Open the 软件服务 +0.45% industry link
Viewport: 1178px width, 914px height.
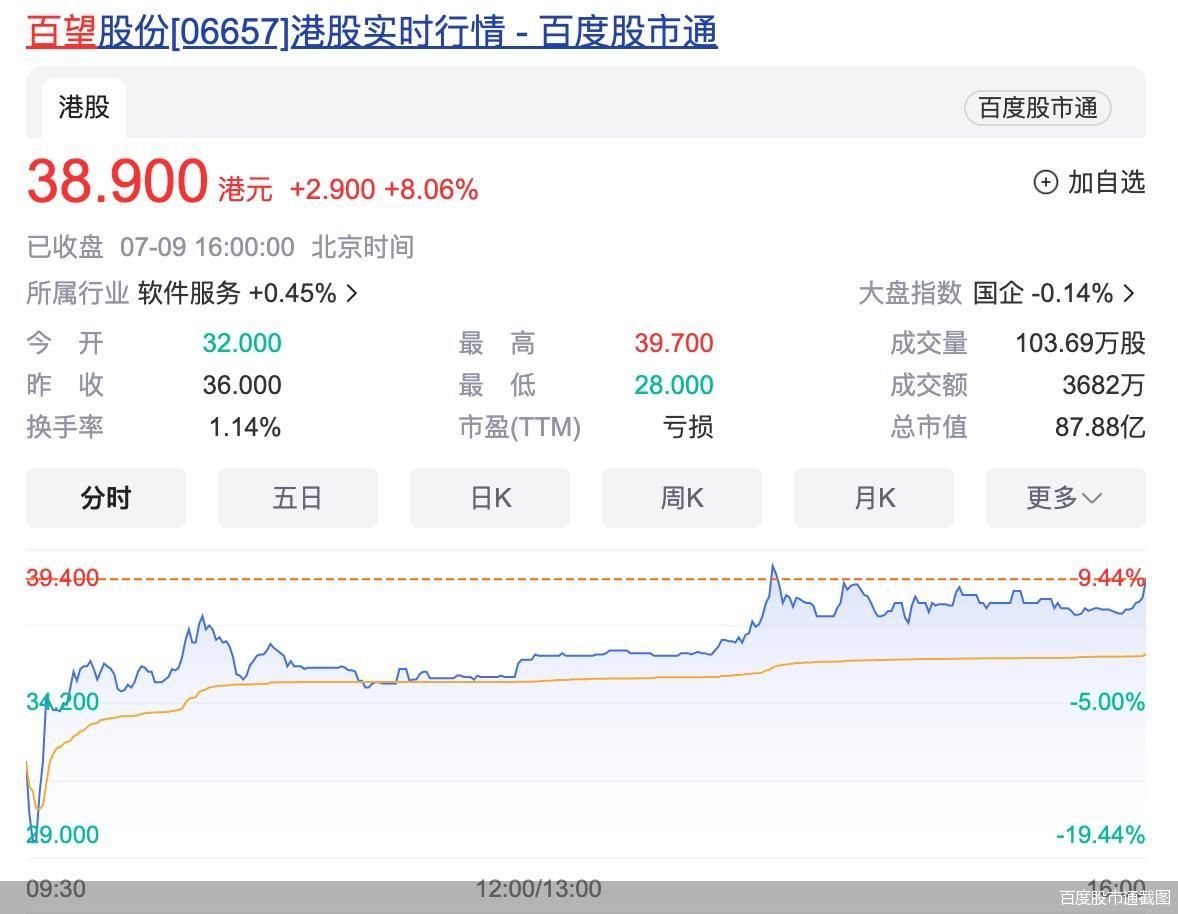237,293
